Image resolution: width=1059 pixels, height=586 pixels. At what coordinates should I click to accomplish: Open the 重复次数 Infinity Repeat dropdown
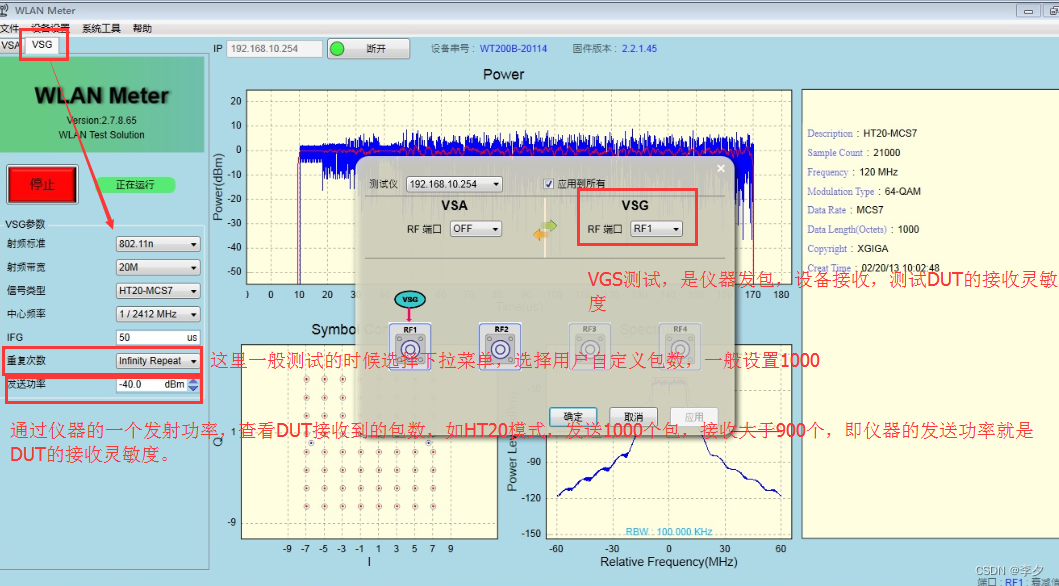tap(156, 361)
